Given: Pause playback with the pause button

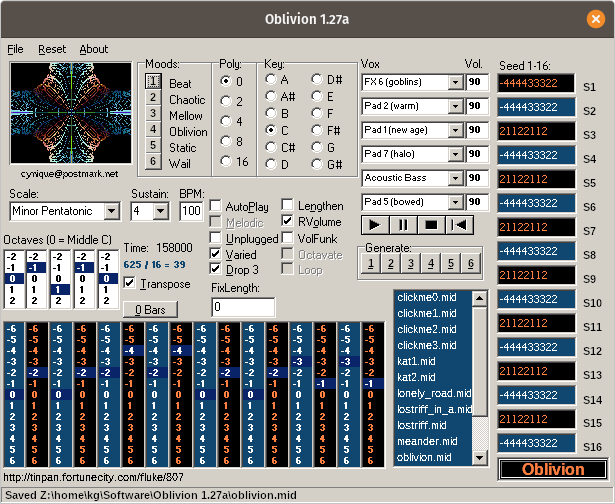Looking at the screenshot, I should pyautogui.click(x=403, y=225).
